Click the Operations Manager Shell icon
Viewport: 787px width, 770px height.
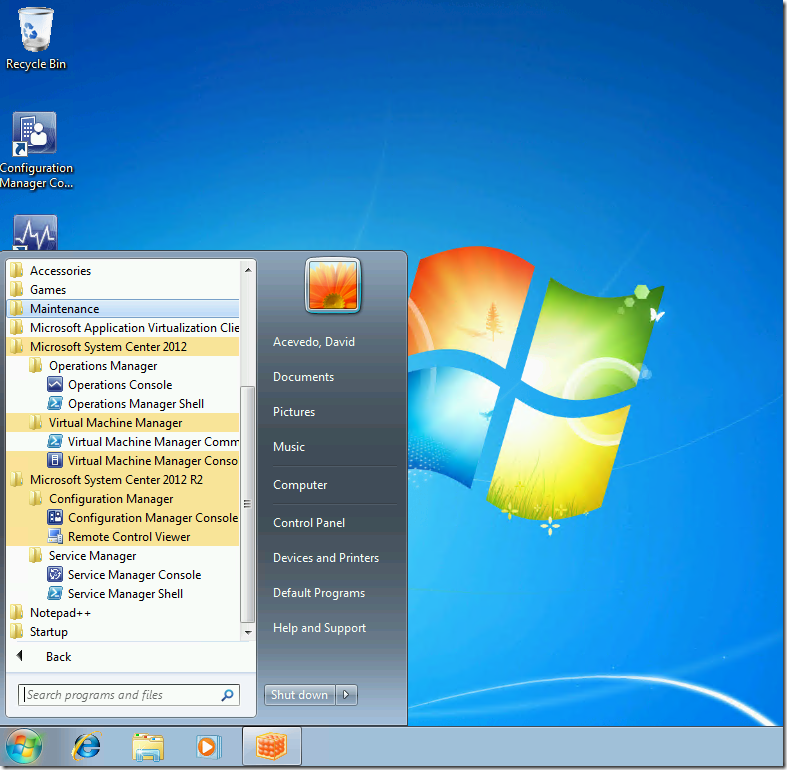55,404
